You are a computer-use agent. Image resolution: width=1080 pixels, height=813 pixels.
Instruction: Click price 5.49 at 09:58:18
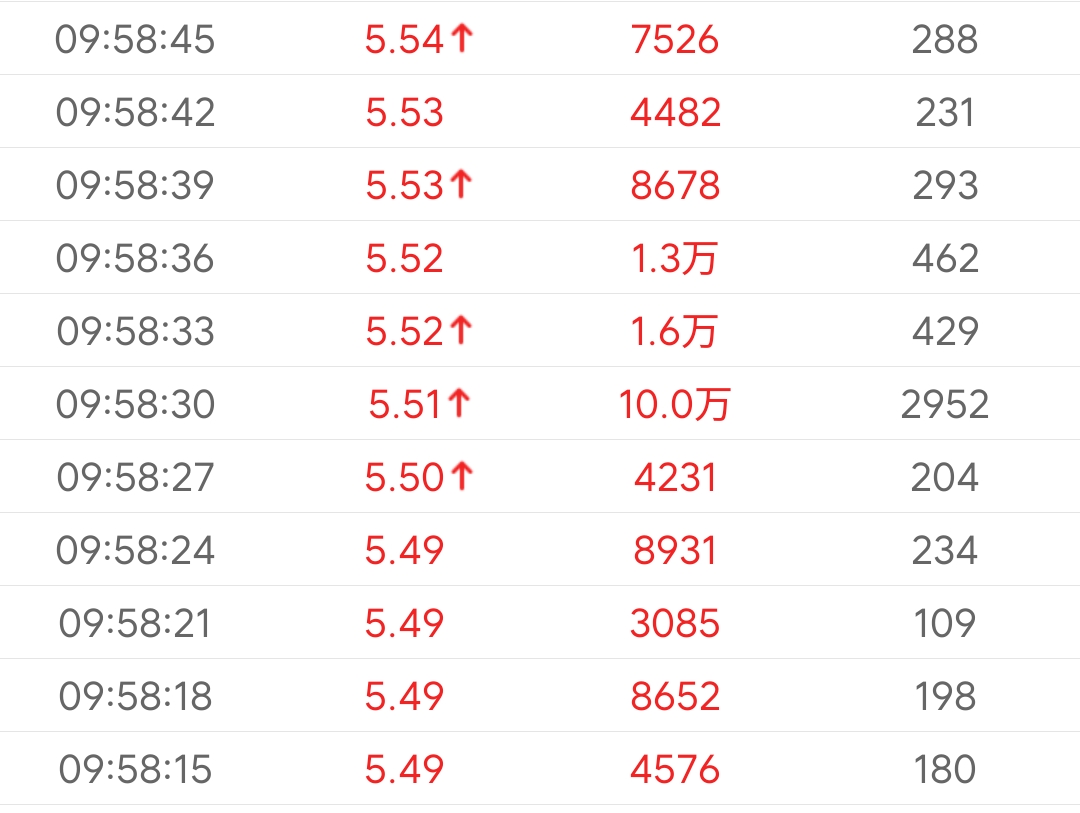[404, 696]
